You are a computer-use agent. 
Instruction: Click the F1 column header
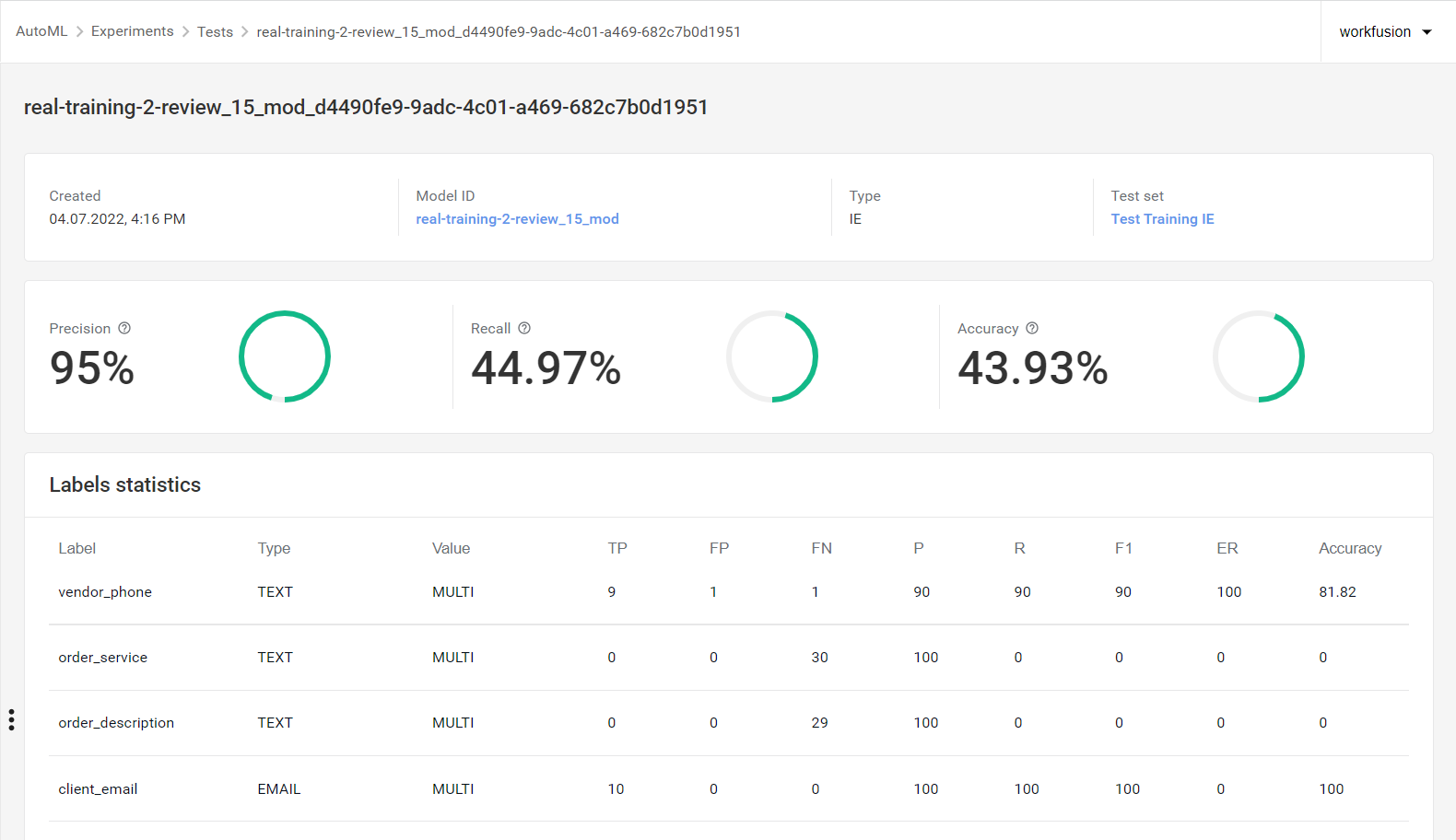[x=1123, y=548]
